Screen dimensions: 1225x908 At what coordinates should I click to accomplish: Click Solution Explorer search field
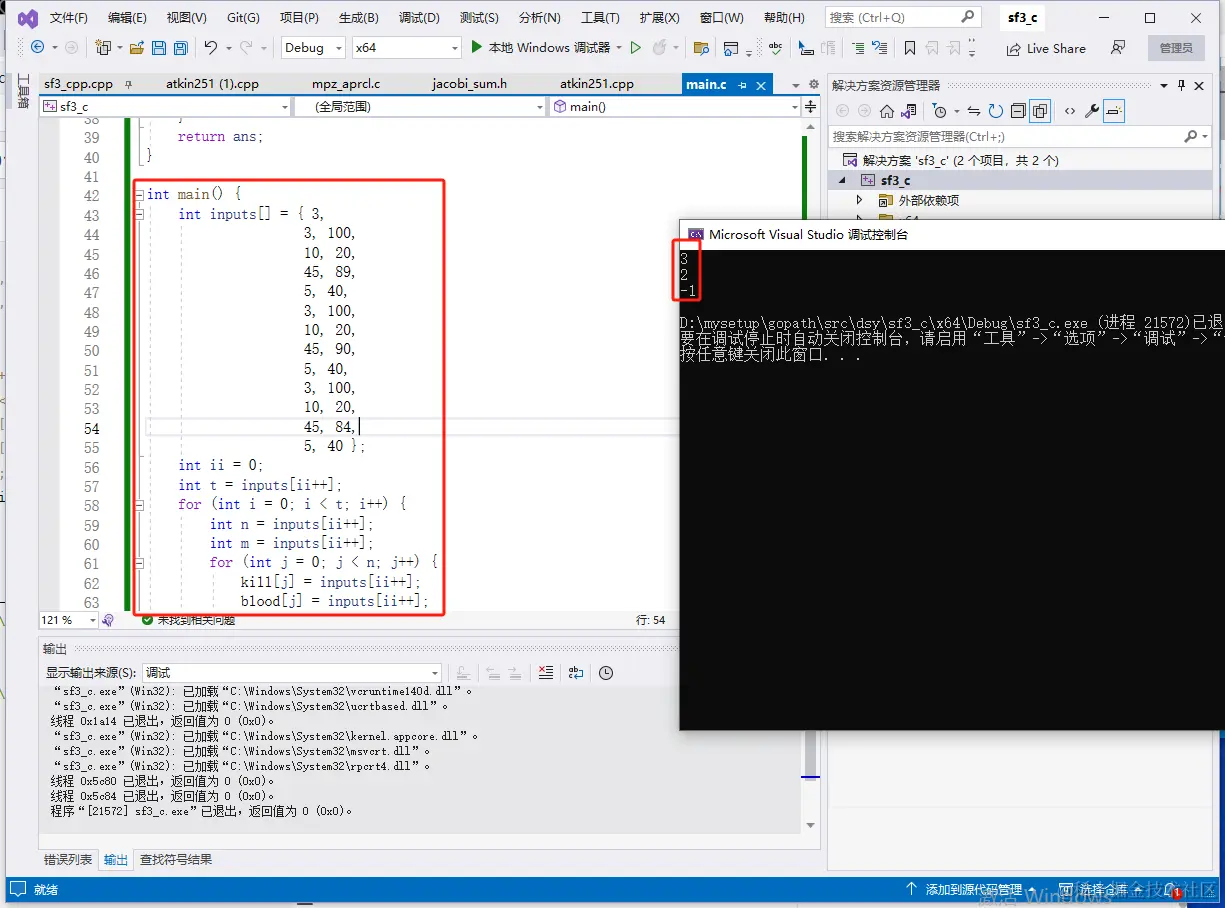click(x=1019, y=136)
